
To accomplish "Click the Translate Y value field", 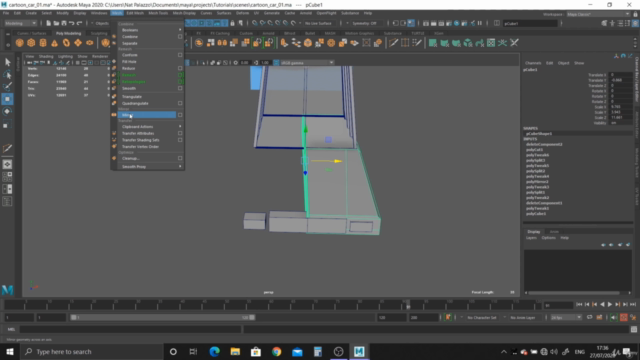I will coord(621,80).
